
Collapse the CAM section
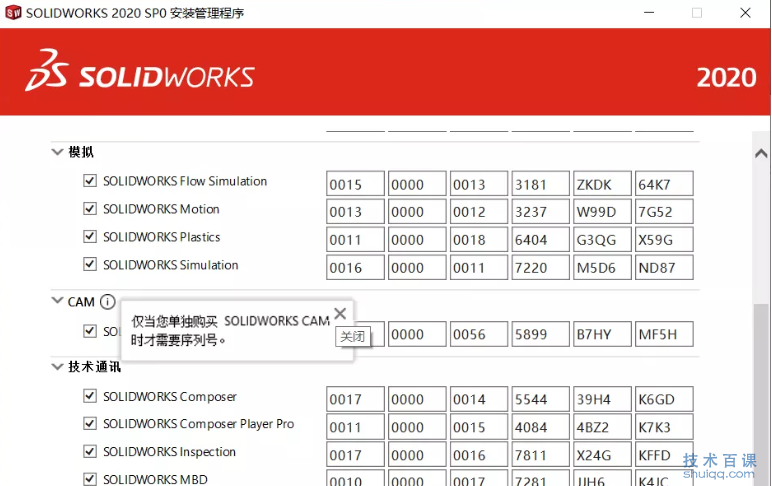[57, 300]
